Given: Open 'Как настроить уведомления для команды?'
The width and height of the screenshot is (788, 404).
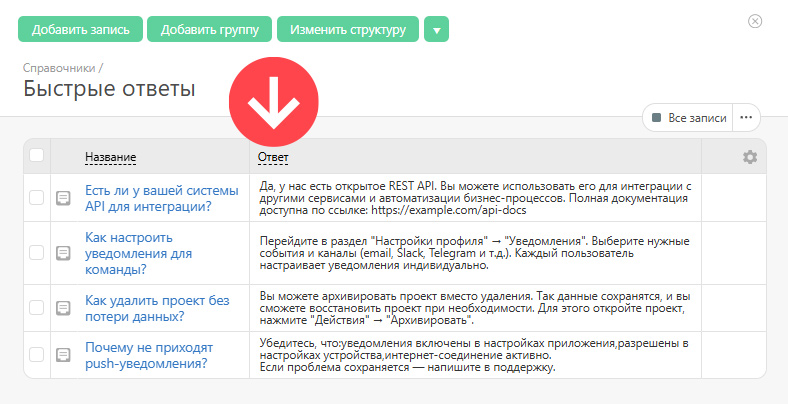Looking at the screenshot, I should [139, 253].
